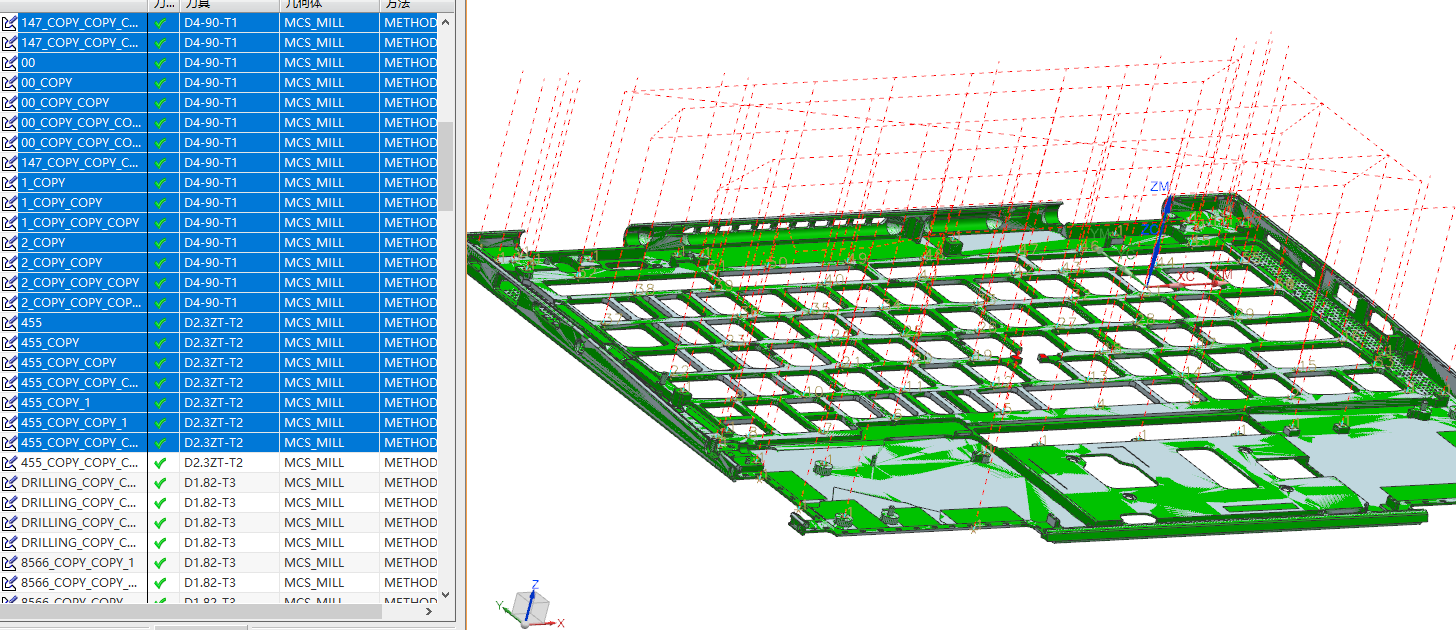Click the D2.3ZT-T2 tool cell in the 455_COPY_1 row

point(229,403)
